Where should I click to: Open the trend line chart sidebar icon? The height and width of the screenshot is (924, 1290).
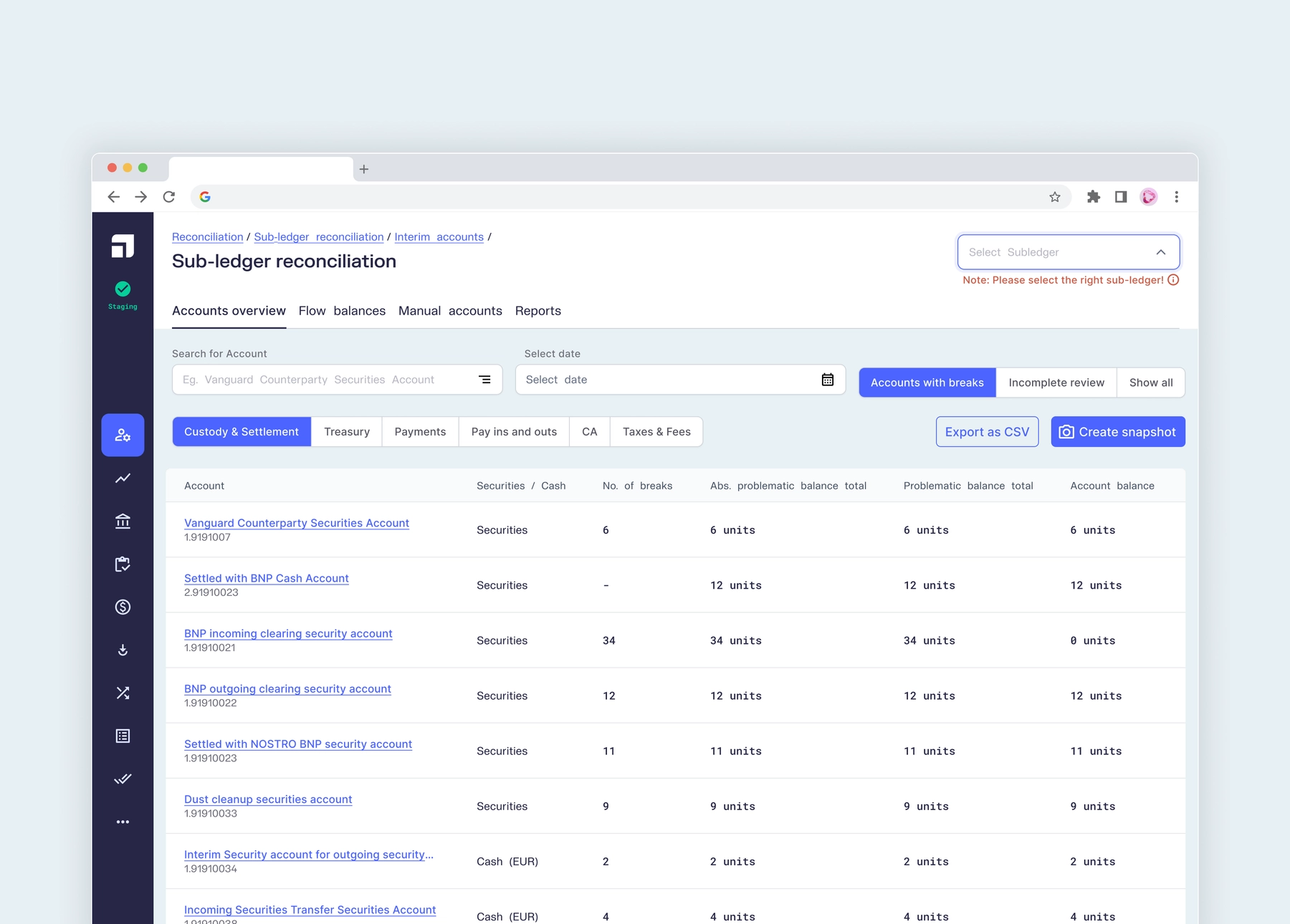coord(123,478)
